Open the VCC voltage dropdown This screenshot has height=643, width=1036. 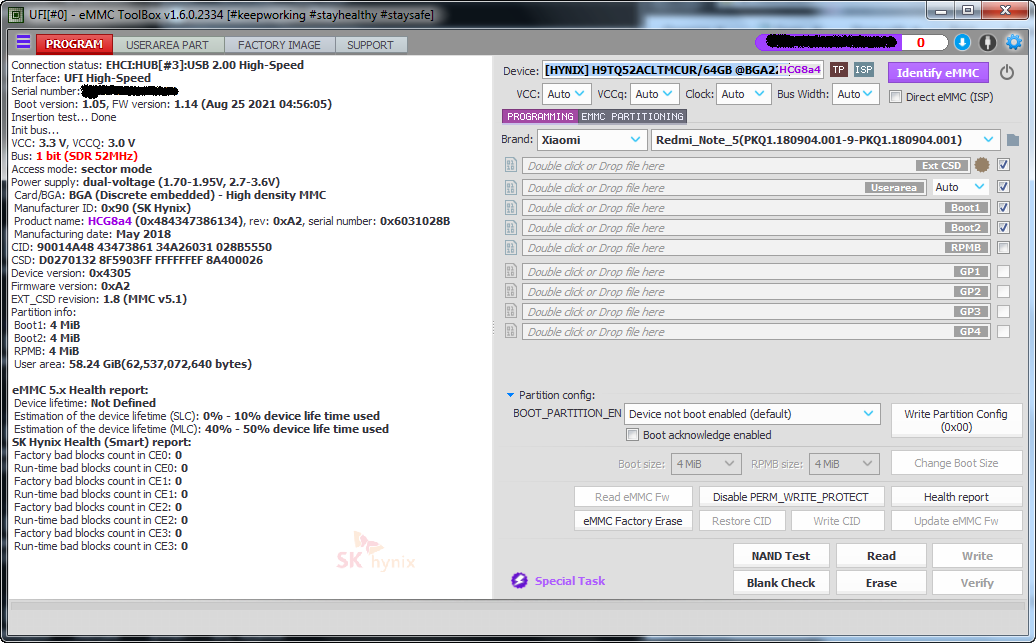pyautogui.click(x=566, y=94)
